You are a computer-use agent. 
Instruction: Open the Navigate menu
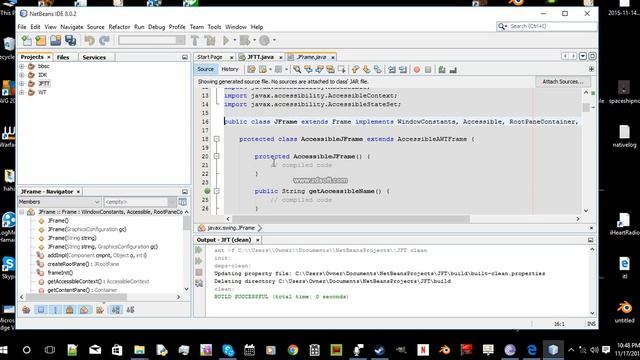[71, 27]
